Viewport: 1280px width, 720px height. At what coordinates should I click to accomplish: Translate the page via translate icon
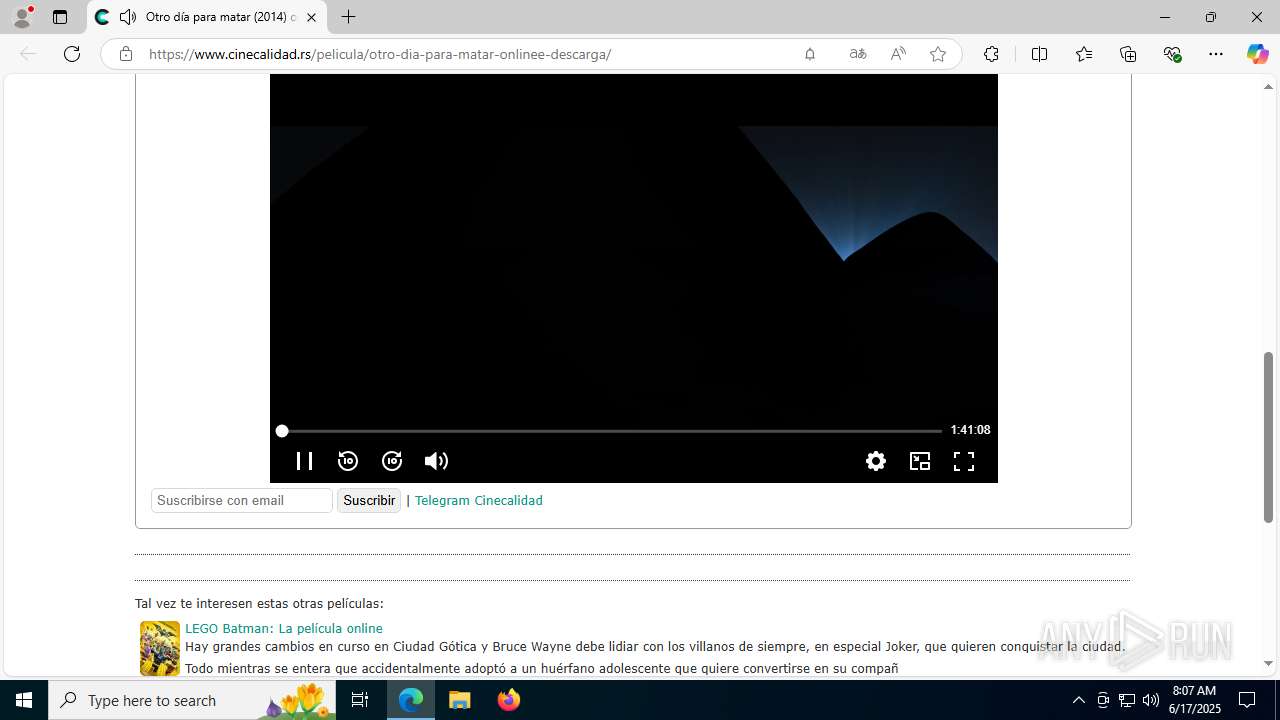858,54
